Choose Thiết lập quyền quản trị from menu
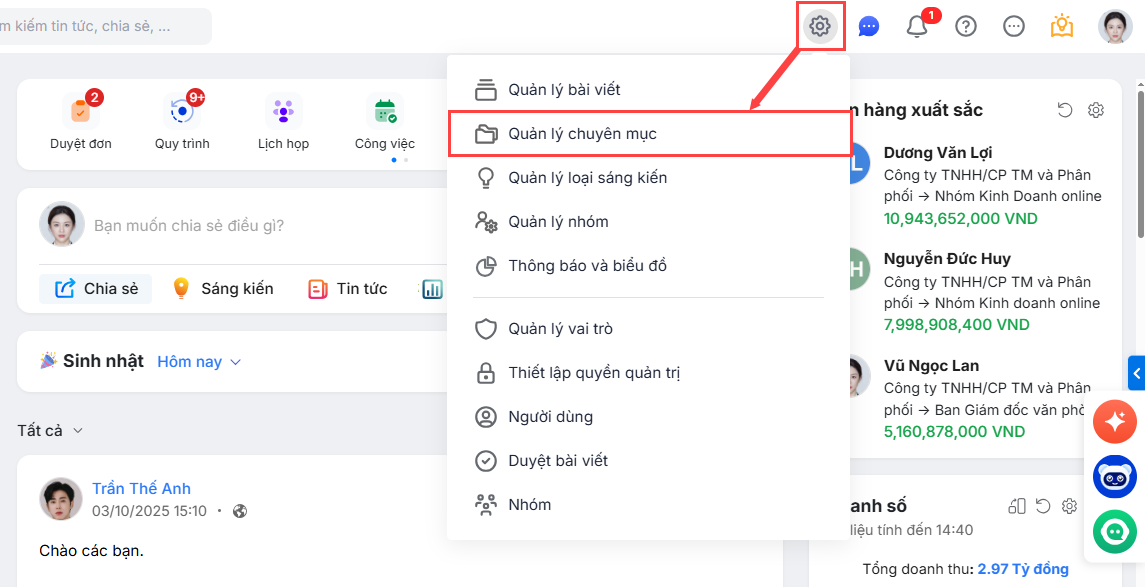The image size is (1145, 587). click(593, 373)
